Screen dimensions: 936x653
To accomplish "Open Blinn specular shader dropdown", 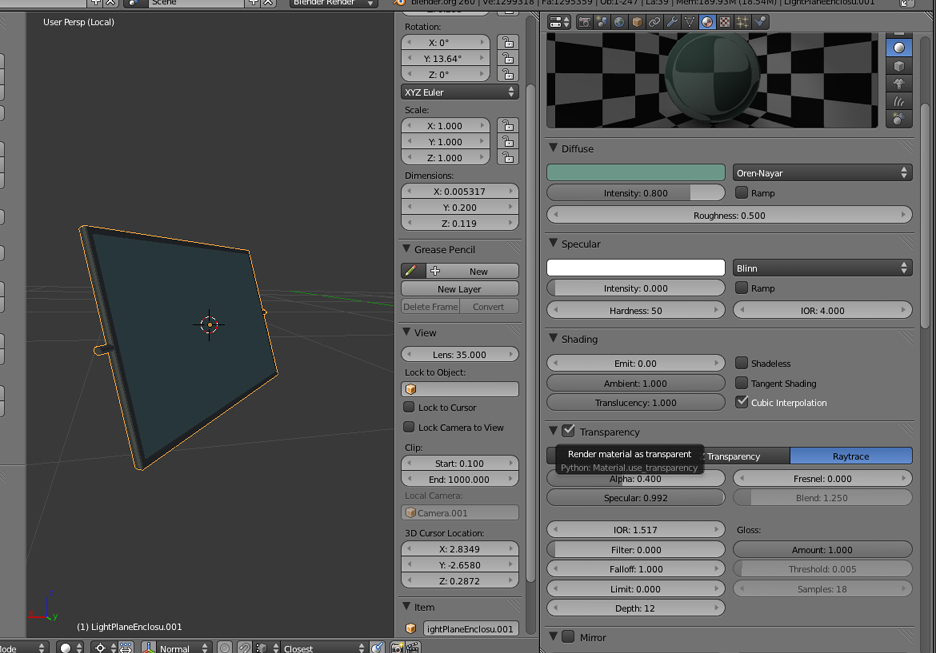I will (822, 269).
